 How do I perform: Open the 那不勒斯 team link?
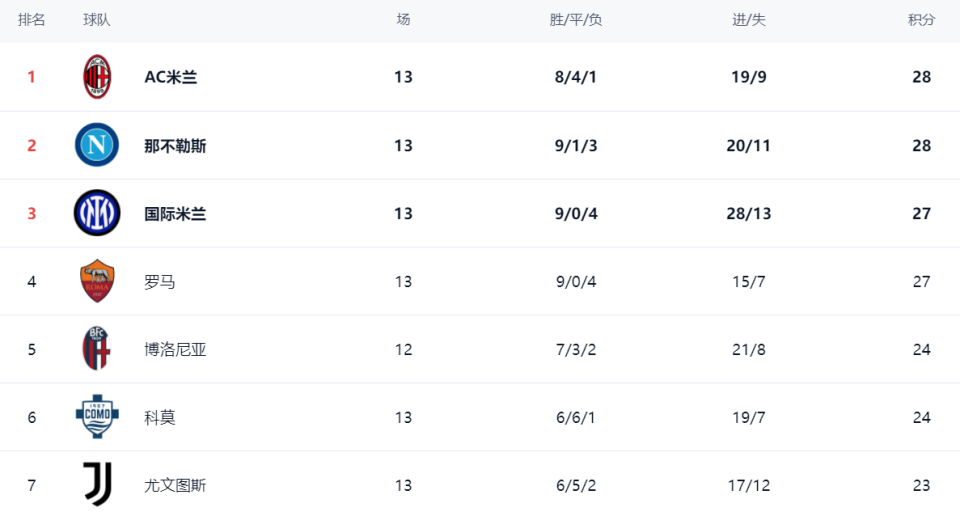coord(175,145)
